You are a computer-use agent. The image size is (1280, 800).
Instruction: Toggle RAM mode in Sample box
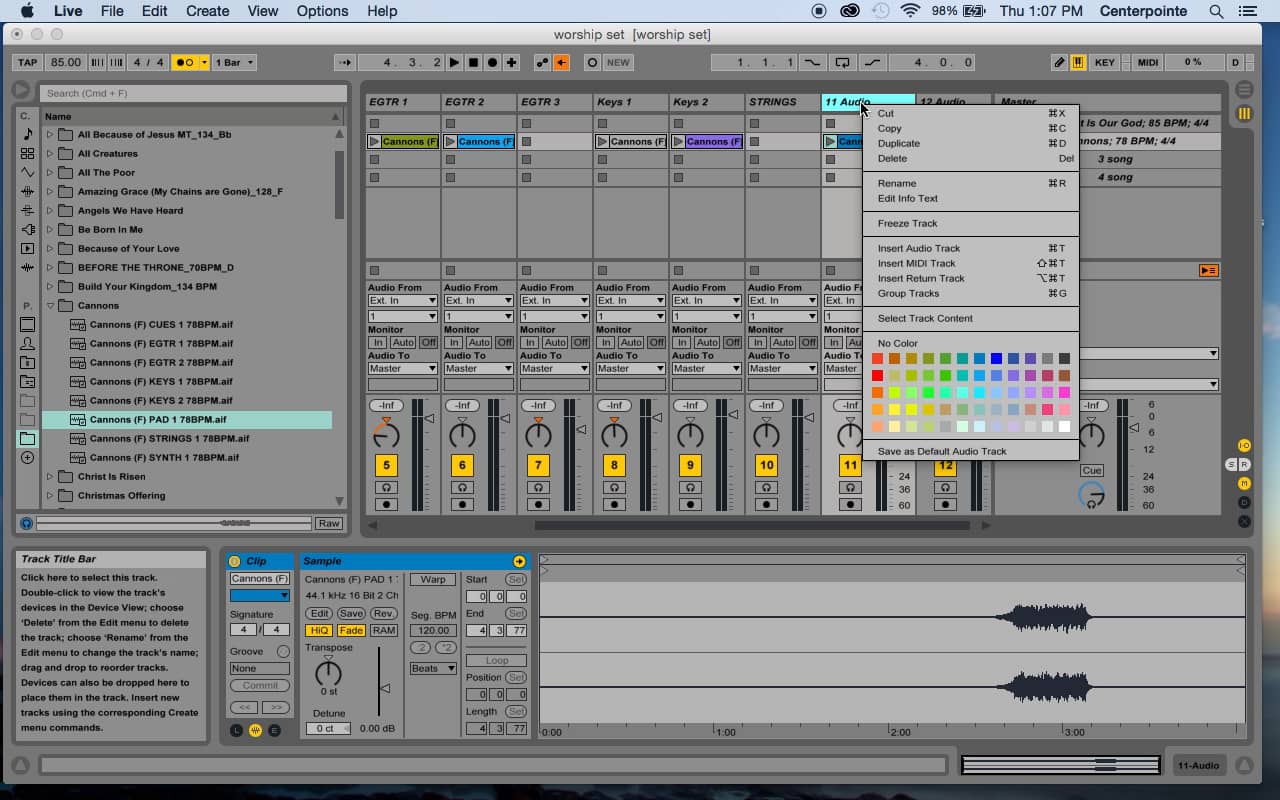pyautogui.click(x=384, y=631)
